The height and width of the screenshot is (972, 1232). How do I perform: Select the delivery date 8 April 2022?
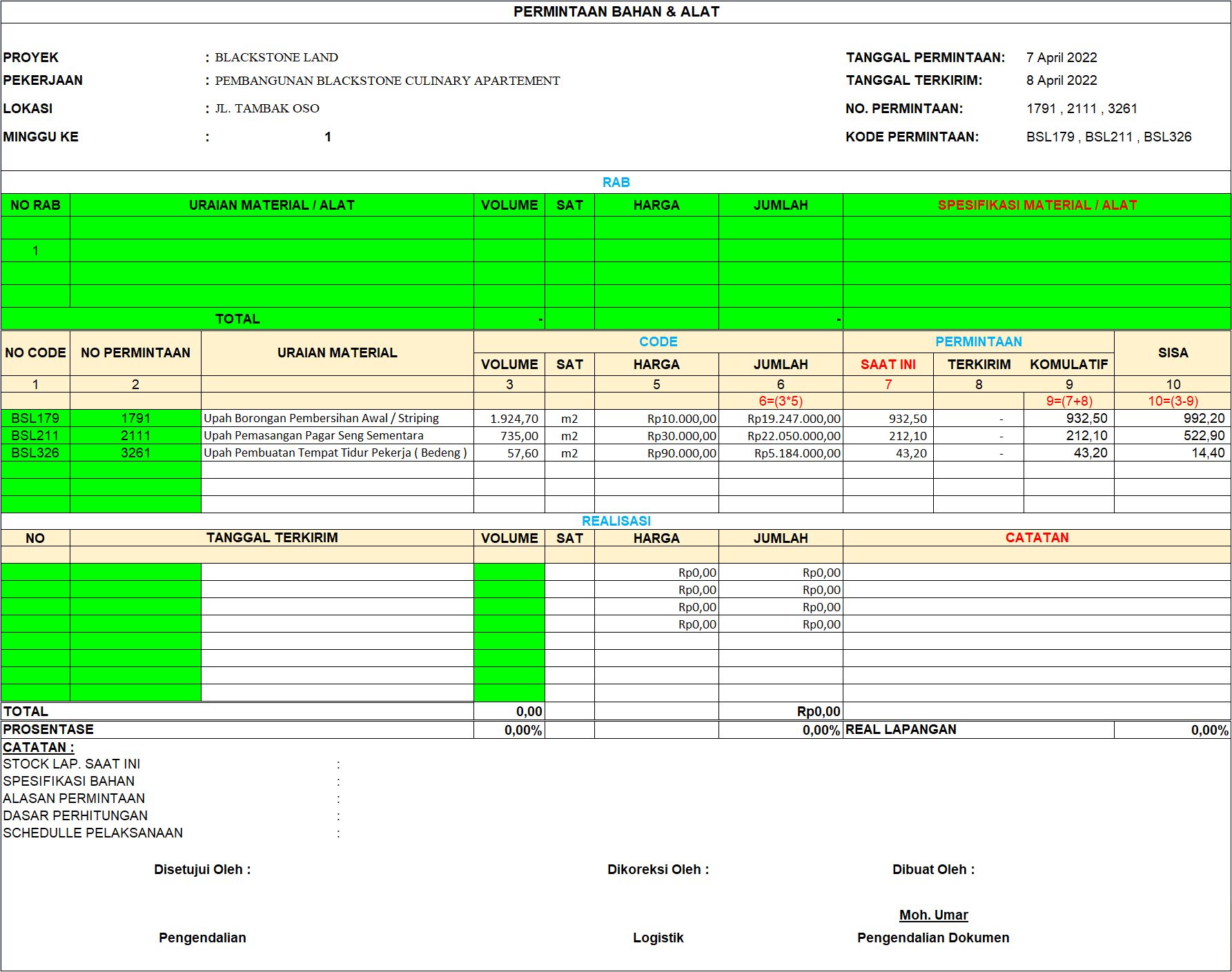tap(1062, 80)
